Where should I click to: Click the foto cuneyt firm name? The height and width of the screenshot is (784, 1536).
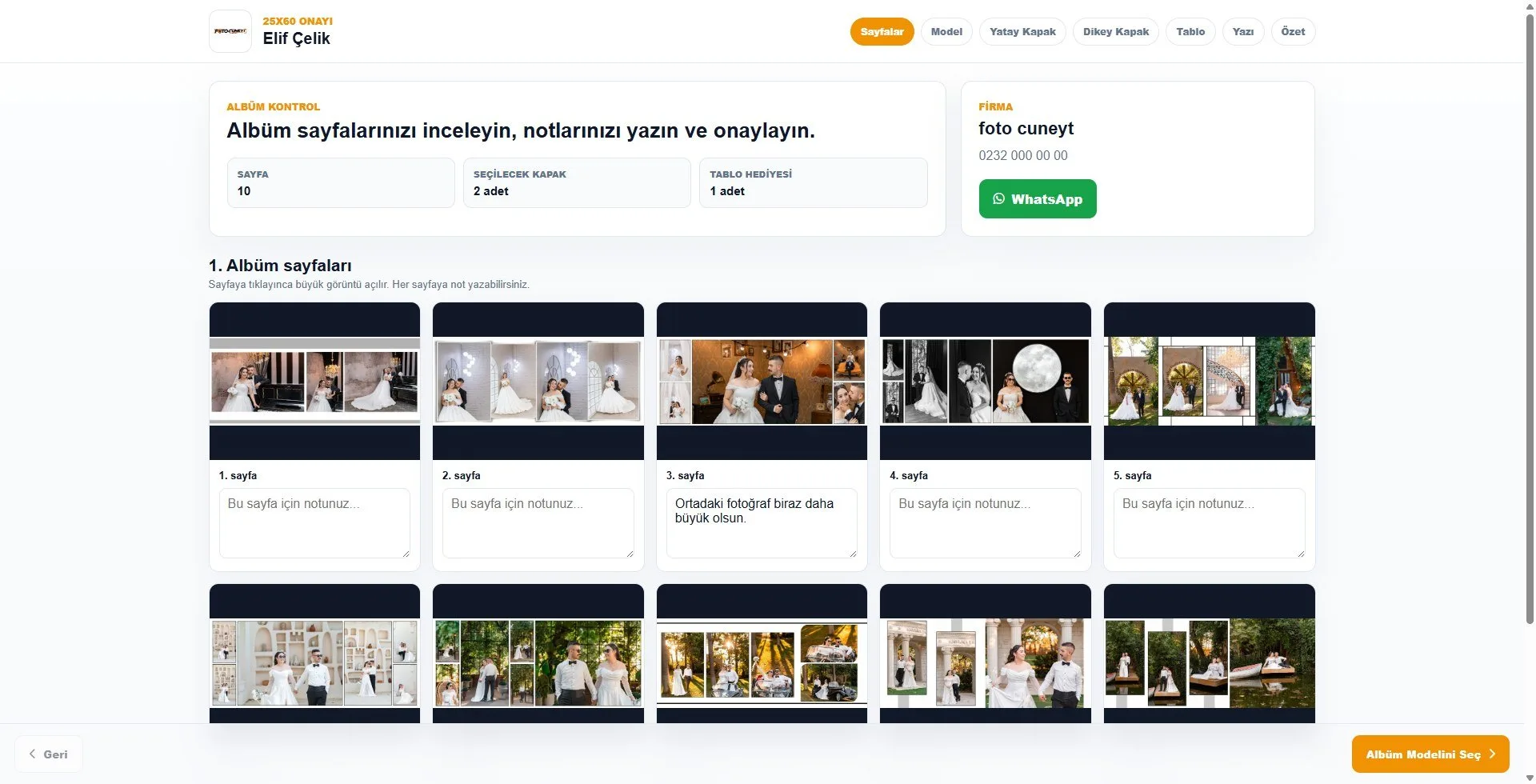(x=1026, y=128)
